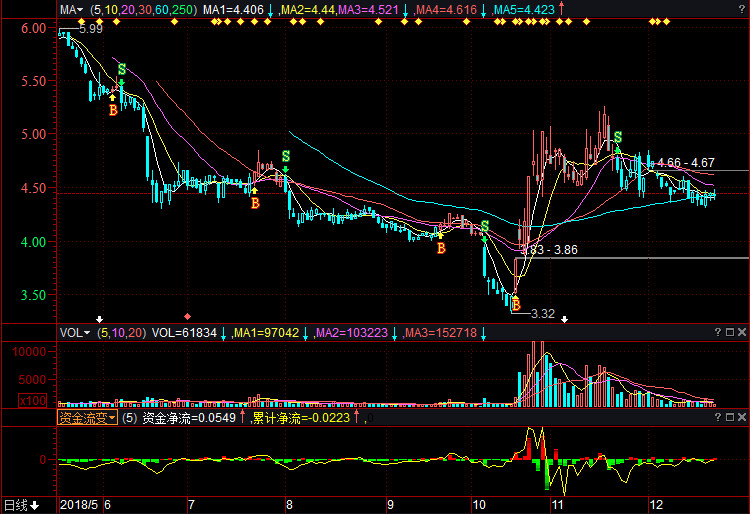The width and height of the screenshot is (750, 514).
Task: Close the VOL sub-panel
Action: click(x=742, y=332)
